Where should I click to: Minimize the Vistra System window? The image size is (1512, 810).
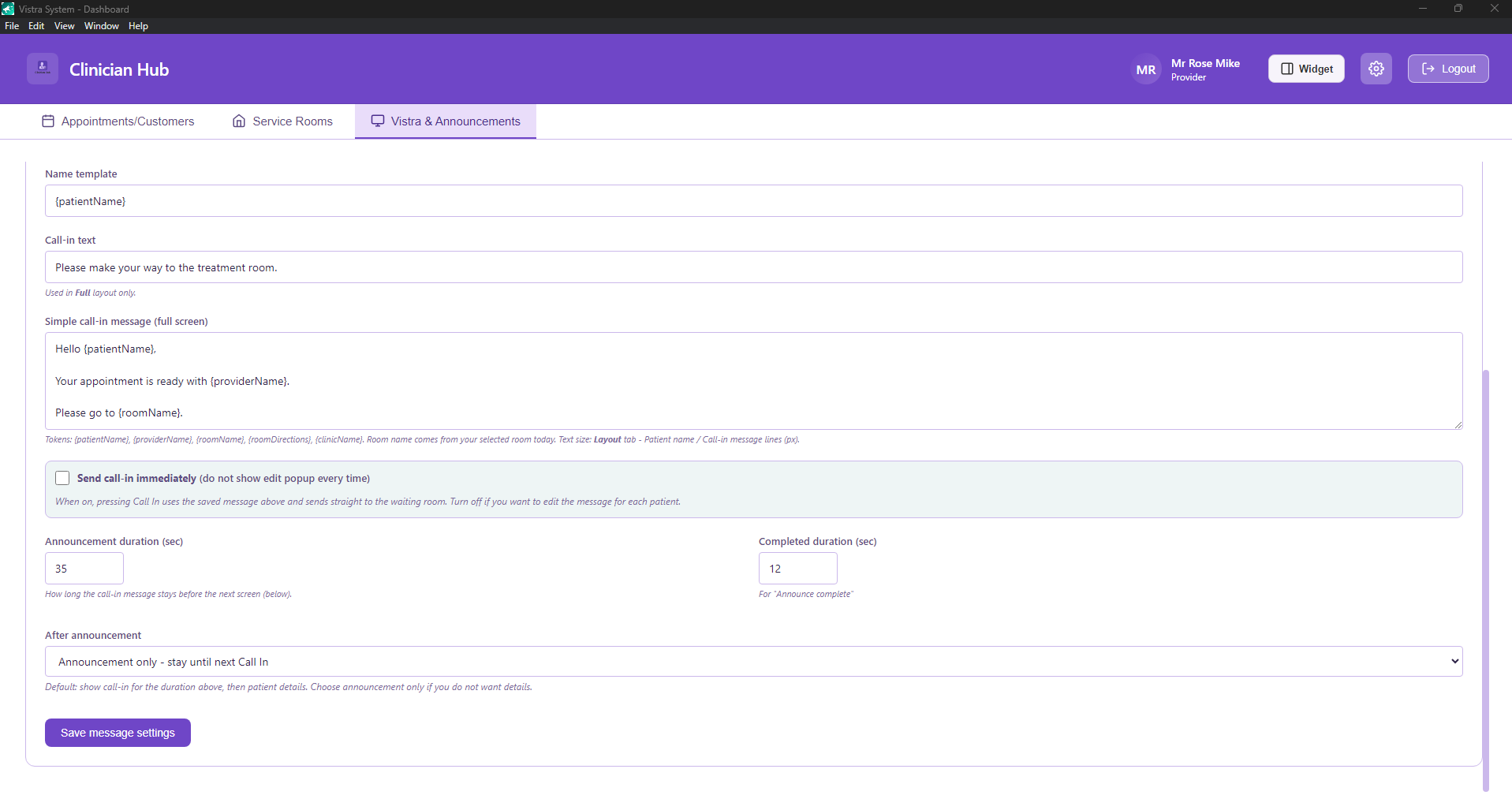point(1423,9)
